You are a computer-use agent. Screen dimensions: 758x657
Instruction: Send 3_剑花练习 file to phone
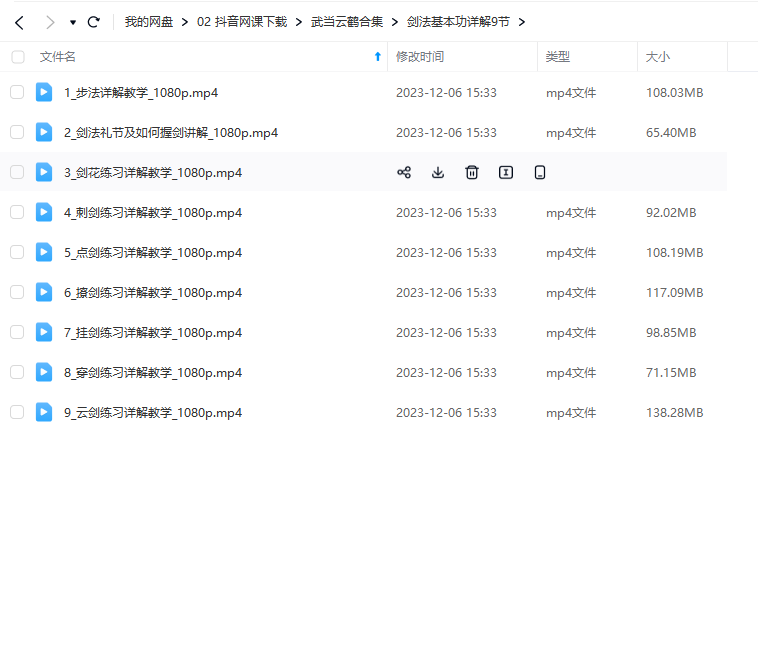point(540,173)
